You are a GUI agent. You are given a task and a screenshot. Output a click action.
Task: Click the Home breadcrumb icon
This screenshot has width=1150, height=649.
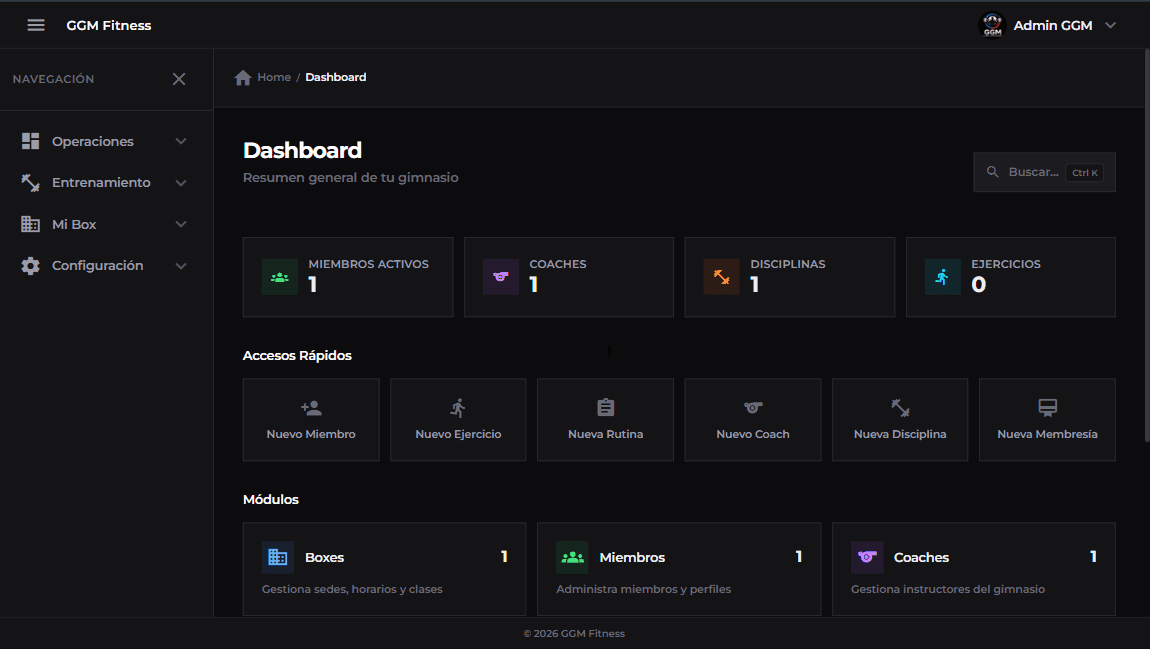243,78
